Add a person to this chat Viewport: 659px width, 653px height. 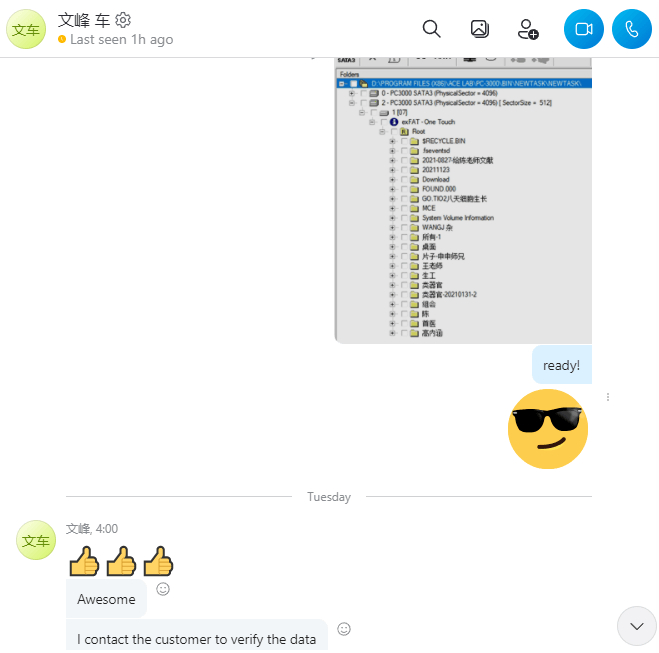click(x=528, y=29)
